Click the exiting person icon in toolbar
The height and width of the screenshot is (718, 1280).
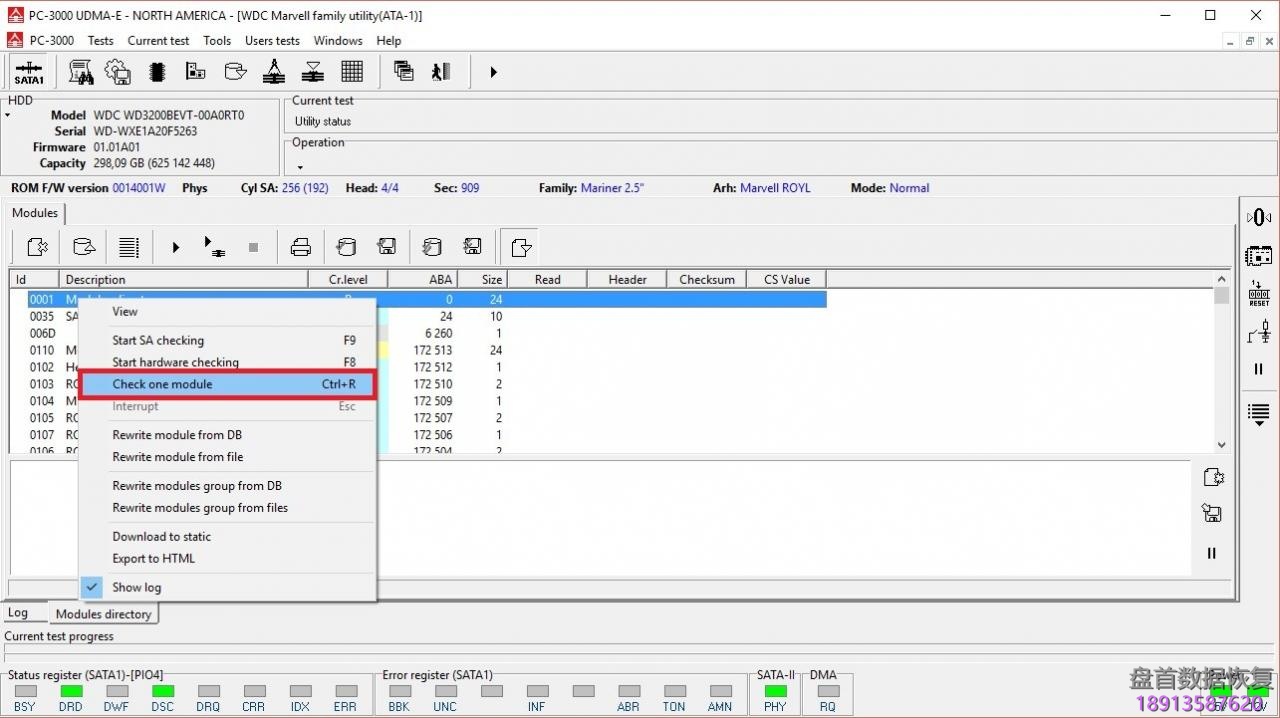[441, 72]
